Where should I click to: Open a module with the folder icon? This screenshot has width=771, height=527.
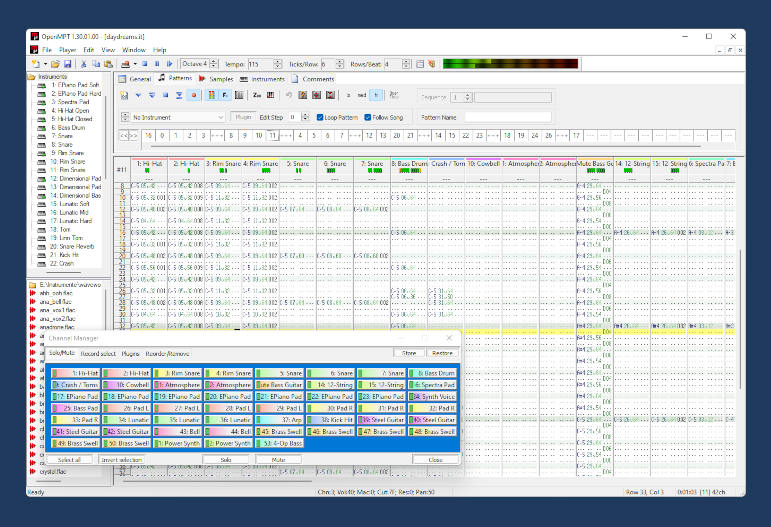[55, 64]
